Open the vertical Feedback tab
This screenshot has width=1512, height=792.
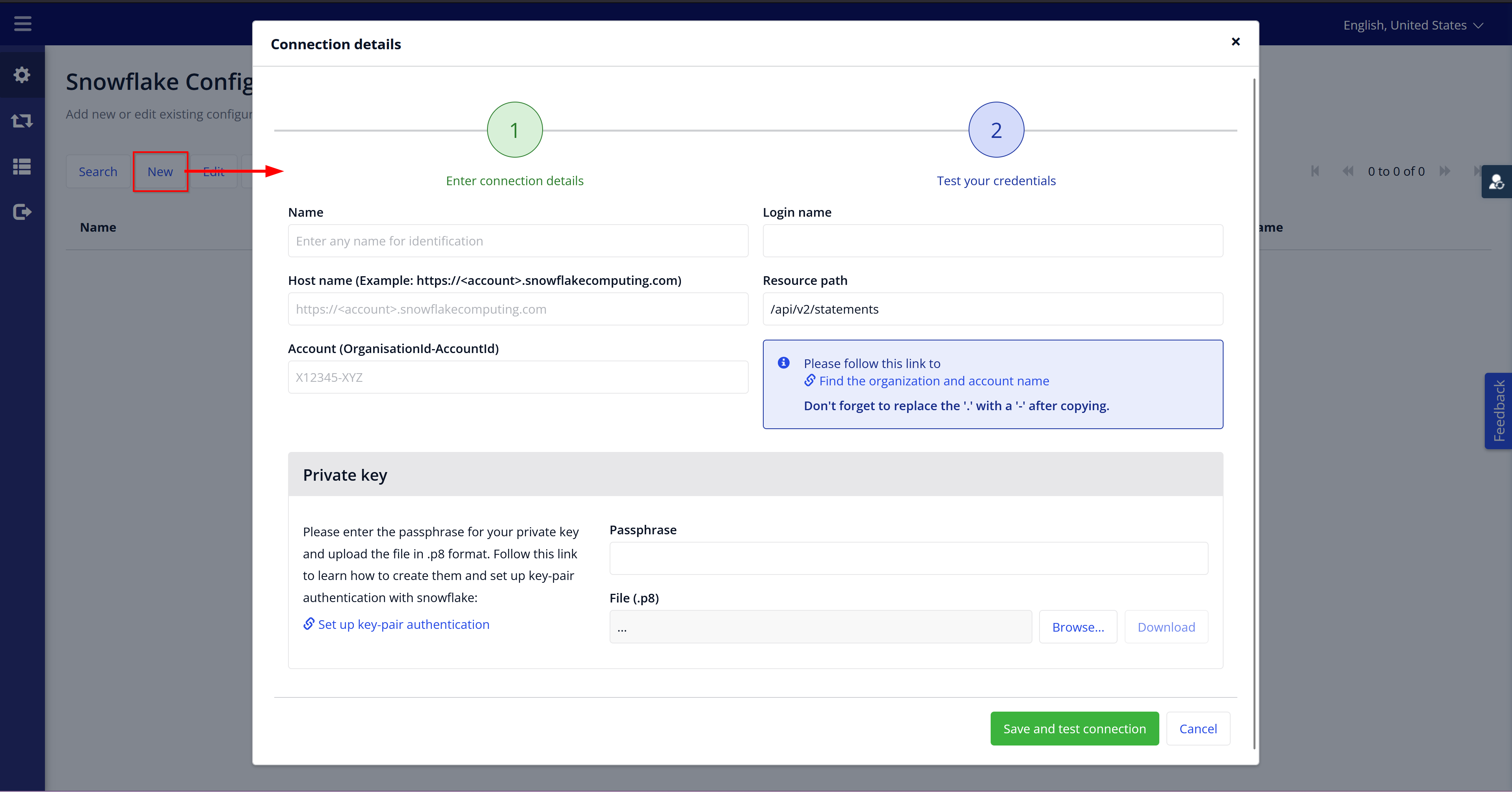(x=1499, y=411)
